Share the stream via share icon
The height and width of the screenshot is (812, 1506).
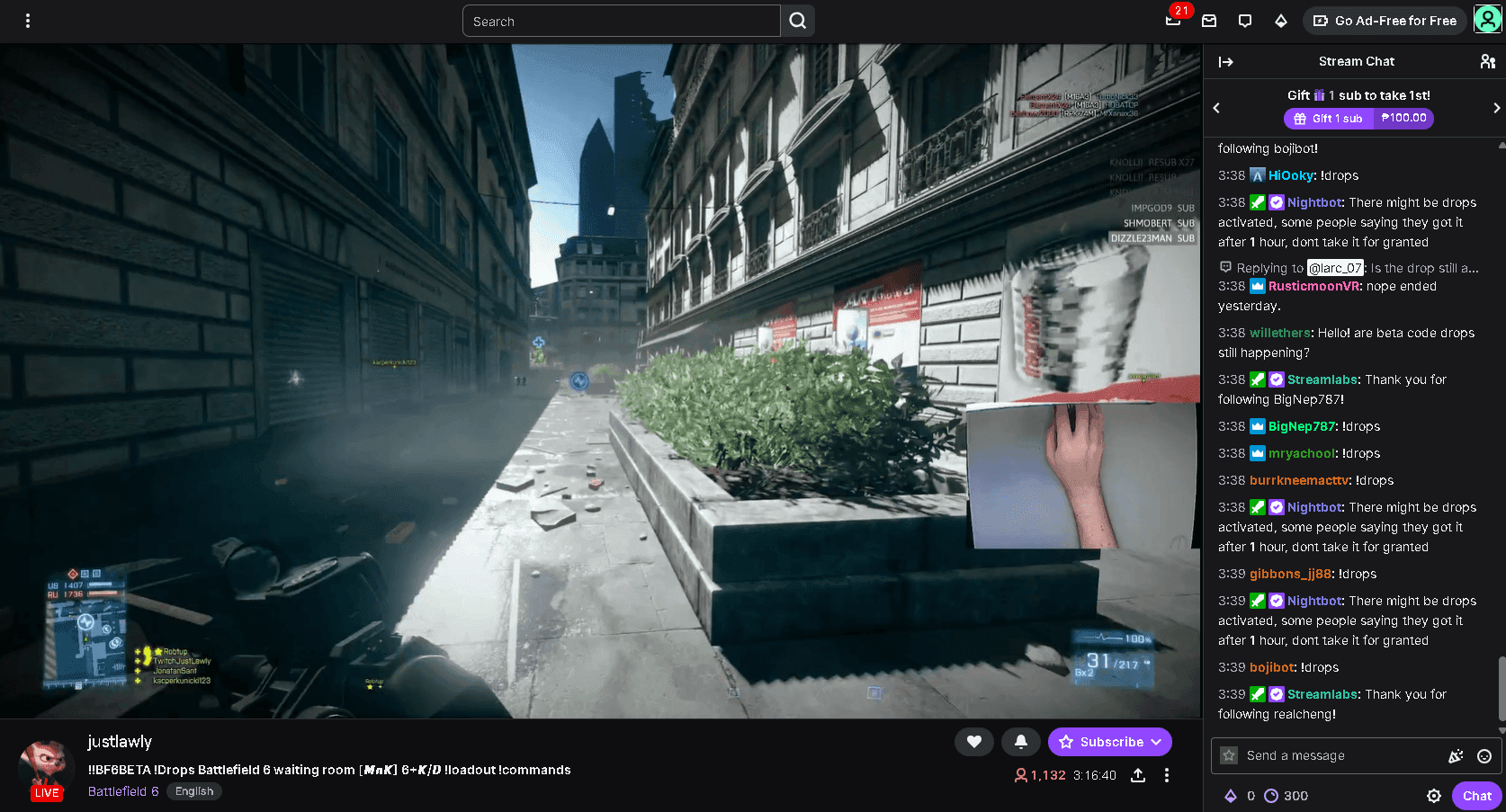[x=1138, y=775]
